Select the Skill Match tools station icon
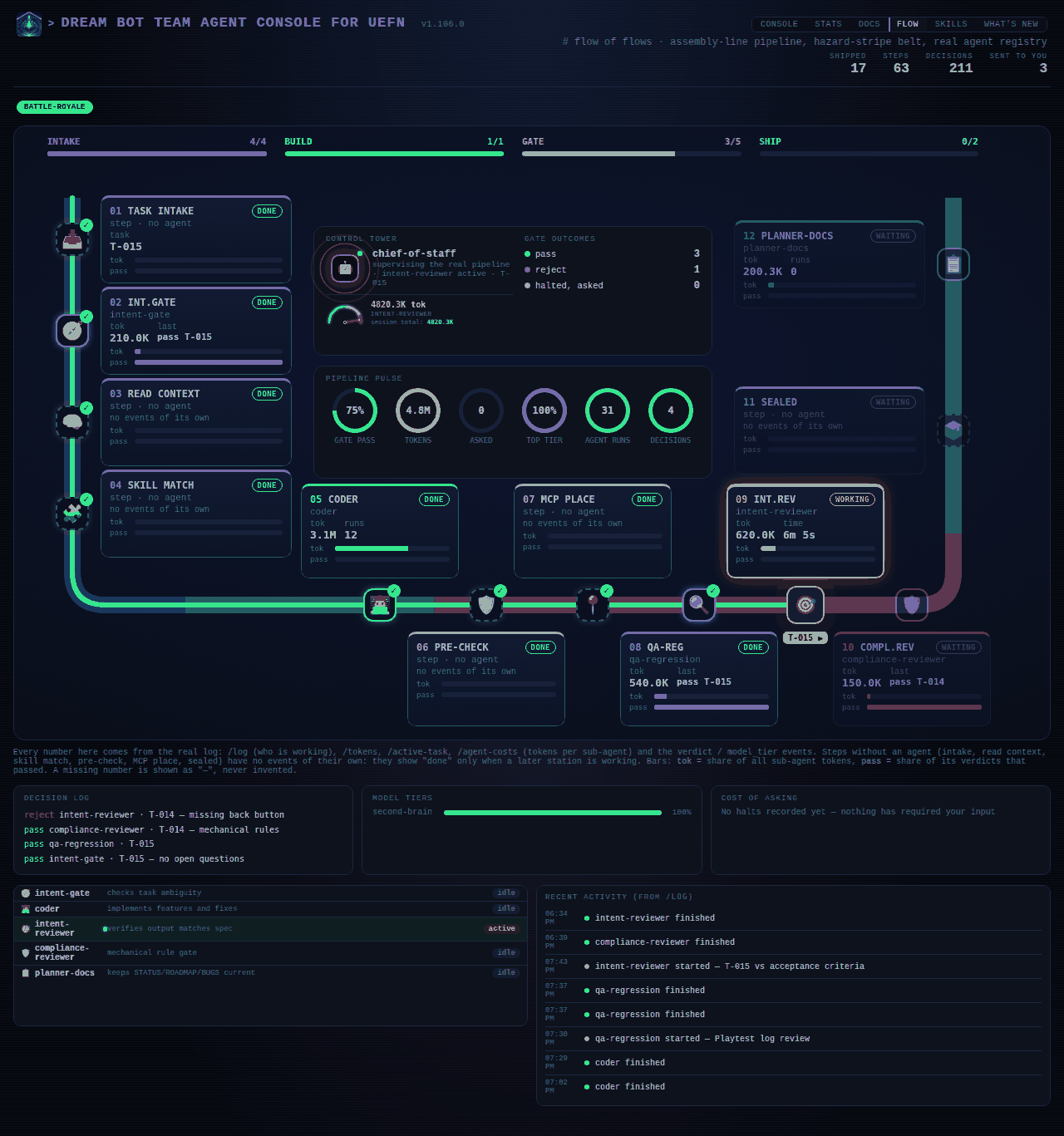The width and height of the screenshot is (1064, 1136). (x=72, y=514)
